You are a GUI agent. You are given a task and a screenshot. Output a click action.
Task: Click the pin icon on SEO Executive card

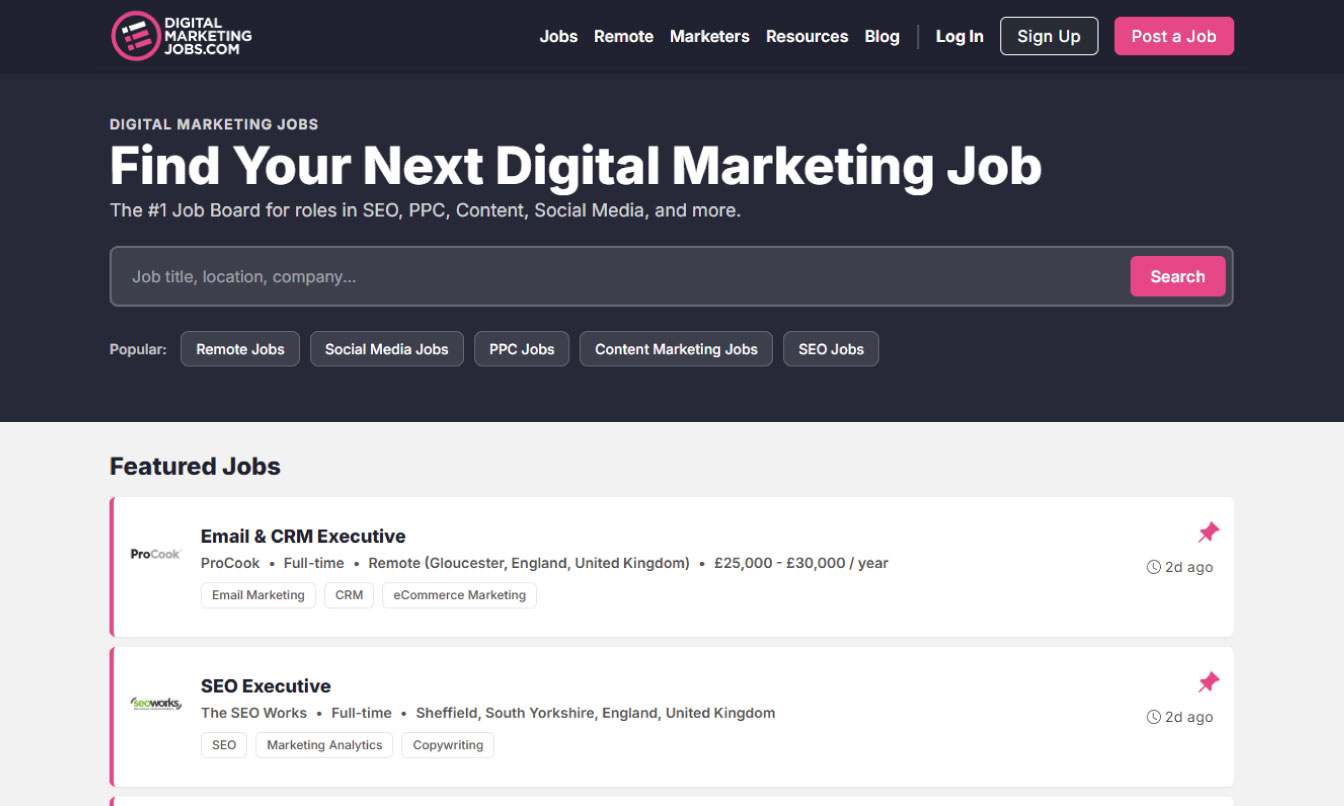[1208, 681]
